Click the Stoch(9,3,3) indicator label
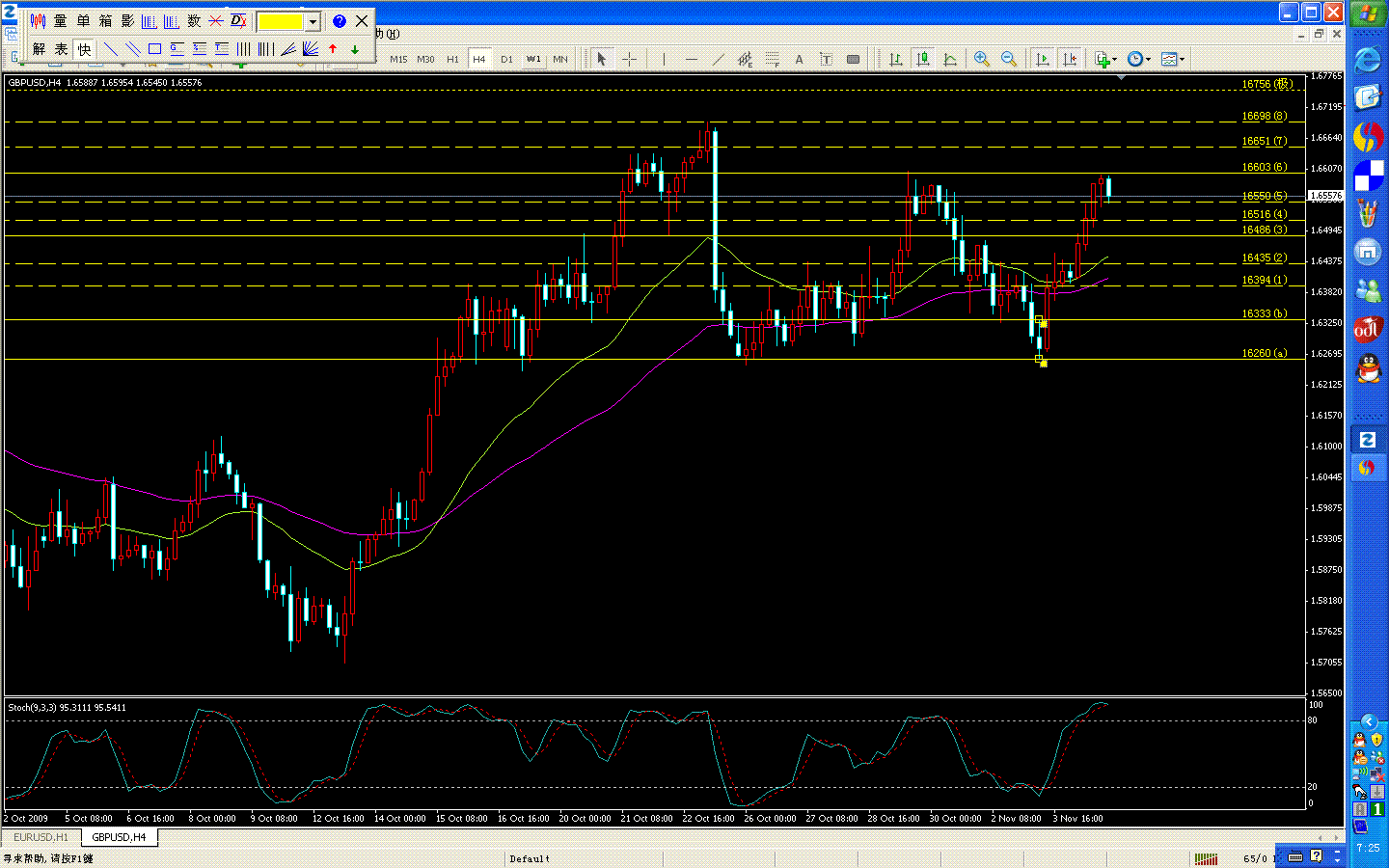 click(x=67, y=707)
